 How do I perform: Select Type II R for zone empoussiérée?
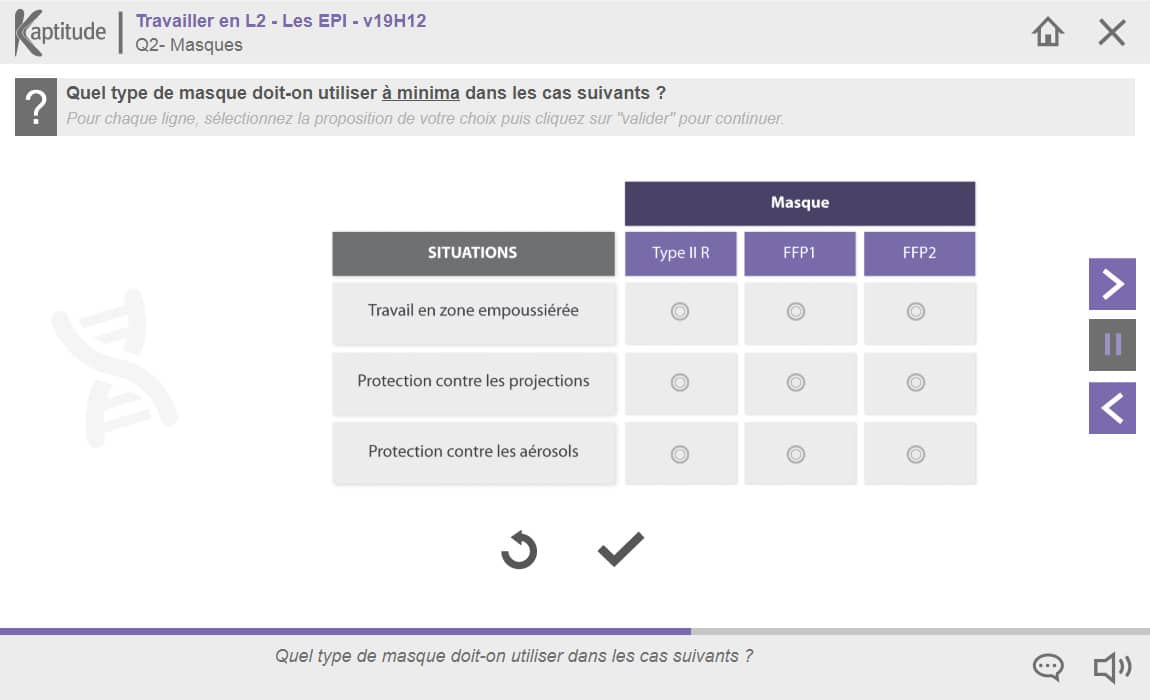pos(680,312)
